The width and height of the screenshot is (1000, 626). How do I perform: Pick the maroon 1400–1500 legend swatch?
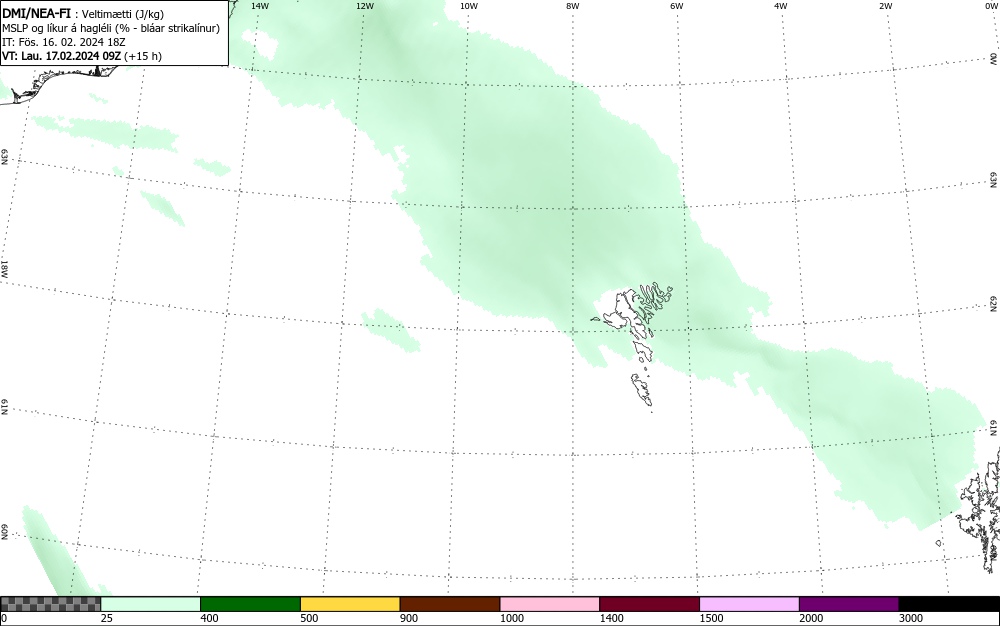pyautogui.click(x=649, y=604)
